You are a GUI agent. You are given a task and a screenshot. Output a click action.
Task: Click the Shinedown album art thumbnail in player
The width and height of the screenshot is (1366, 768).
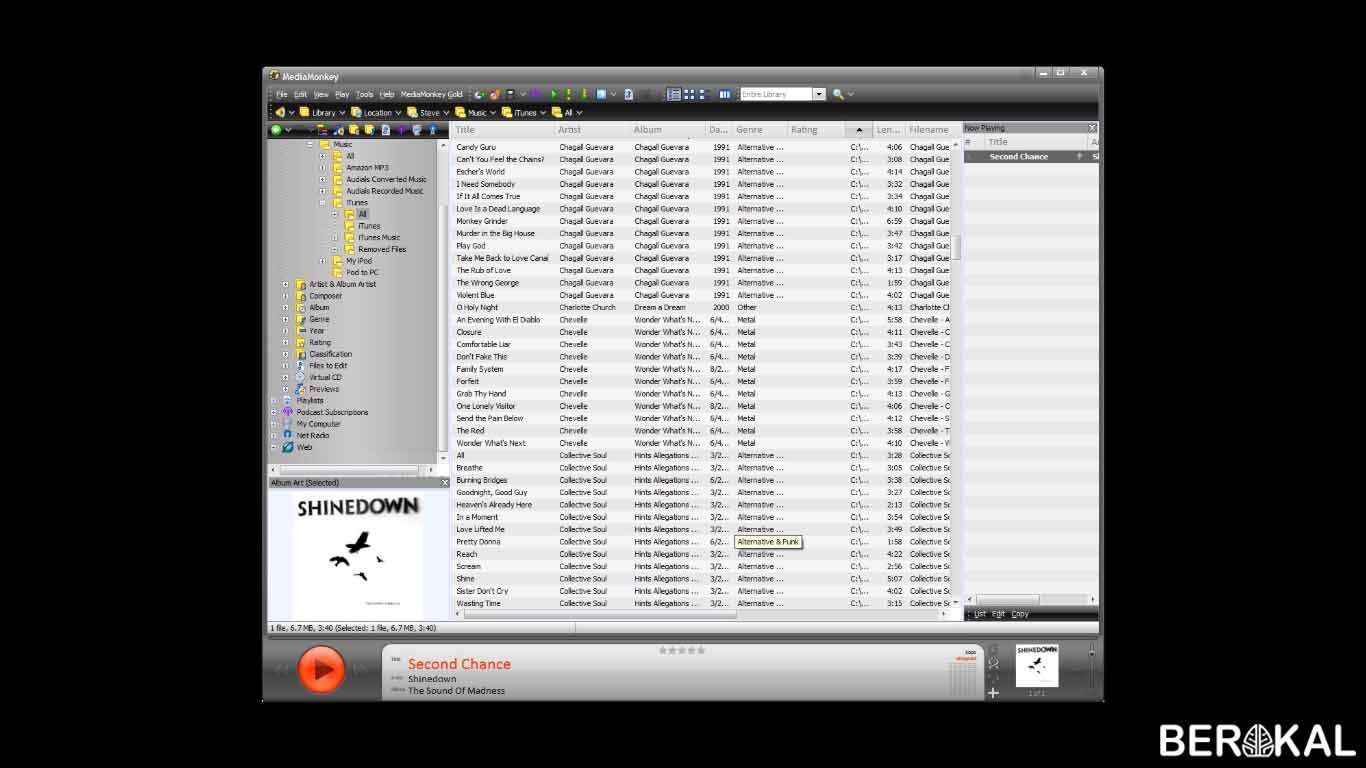tap(1037, 666)
